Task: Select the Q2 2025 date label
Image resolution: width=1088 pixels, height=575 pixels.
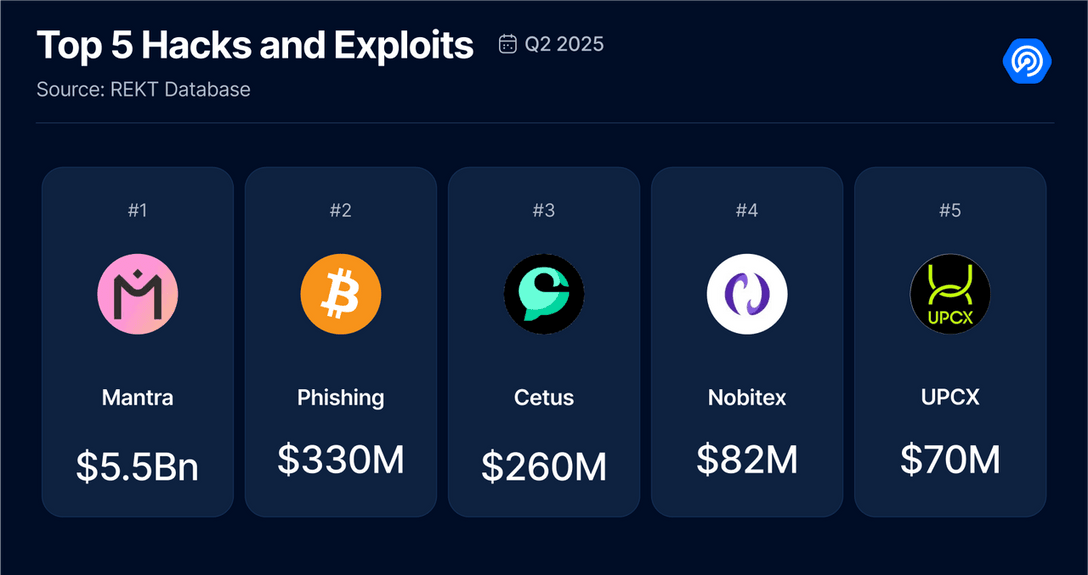Action: 564,44
